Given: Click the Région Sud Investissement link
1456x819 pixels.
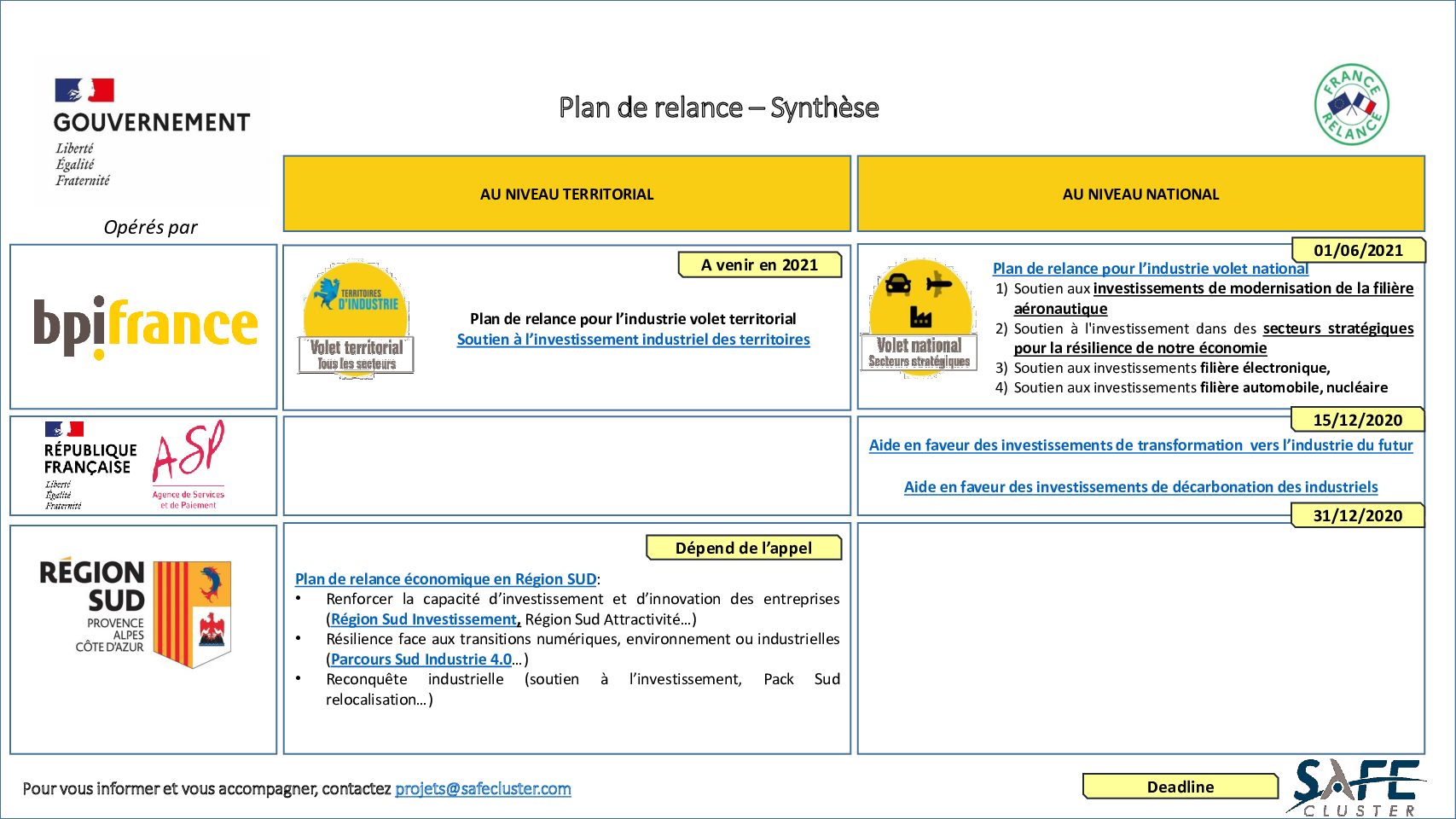Looking at the screenshot, I should [424, 619].
